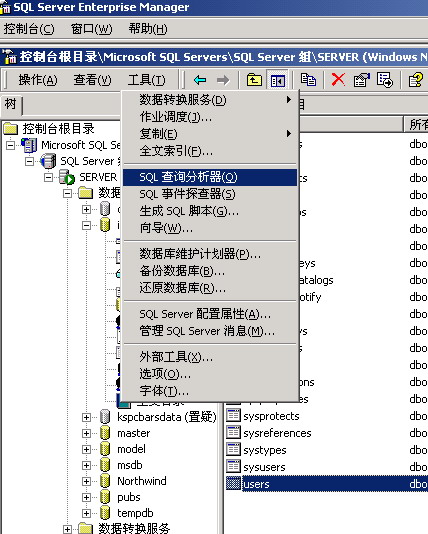Open SQL Server 配置属性(A)... menu item
428x534 pixels.
point(210,314)
